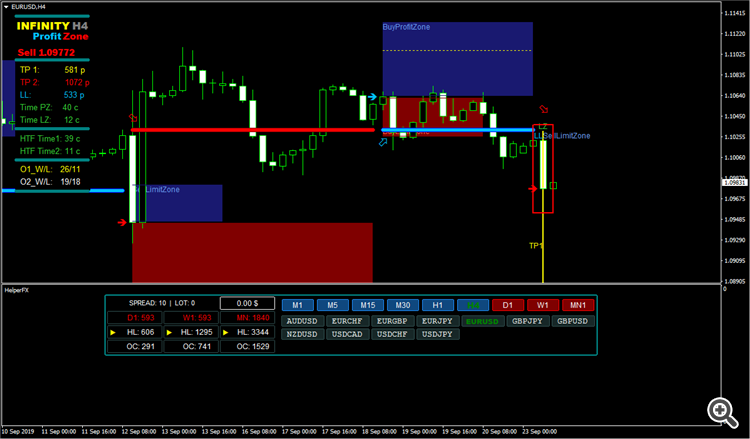Image resolution: width=750 pixels, height=439 pixels.
Task: Switch to the USDCAD pair
Action: pyautogui.click(x=347, y=334)
